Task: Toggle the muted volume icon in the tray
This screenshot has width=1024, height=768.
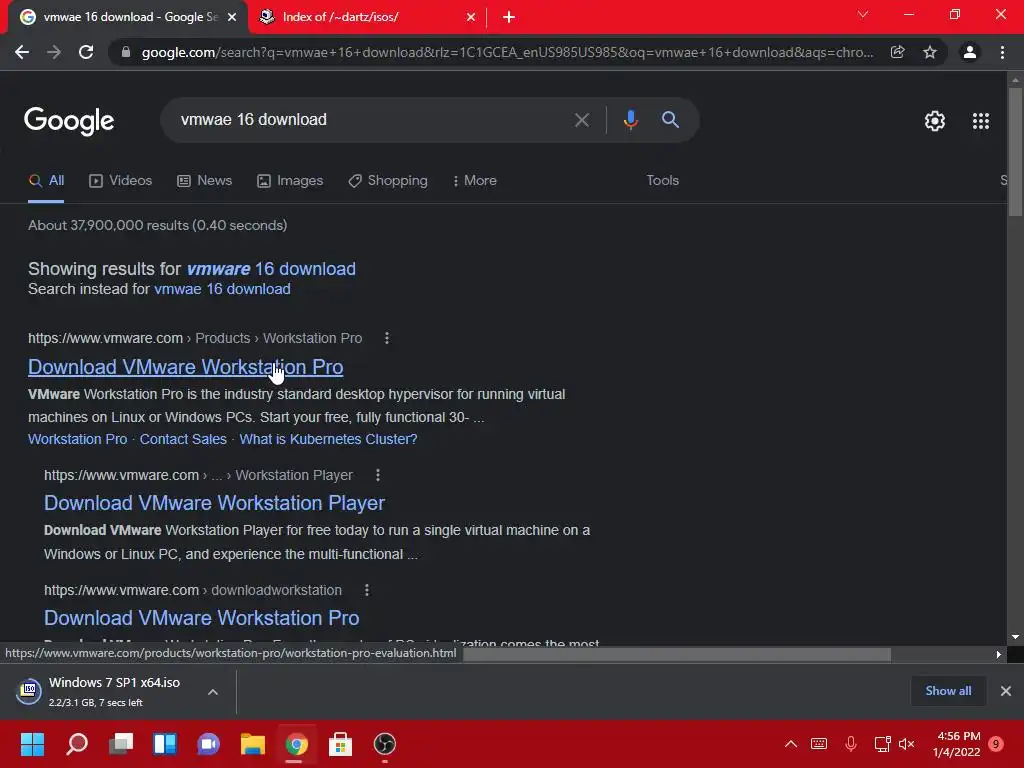Action: pyautogui.click(x=906, y=744)
